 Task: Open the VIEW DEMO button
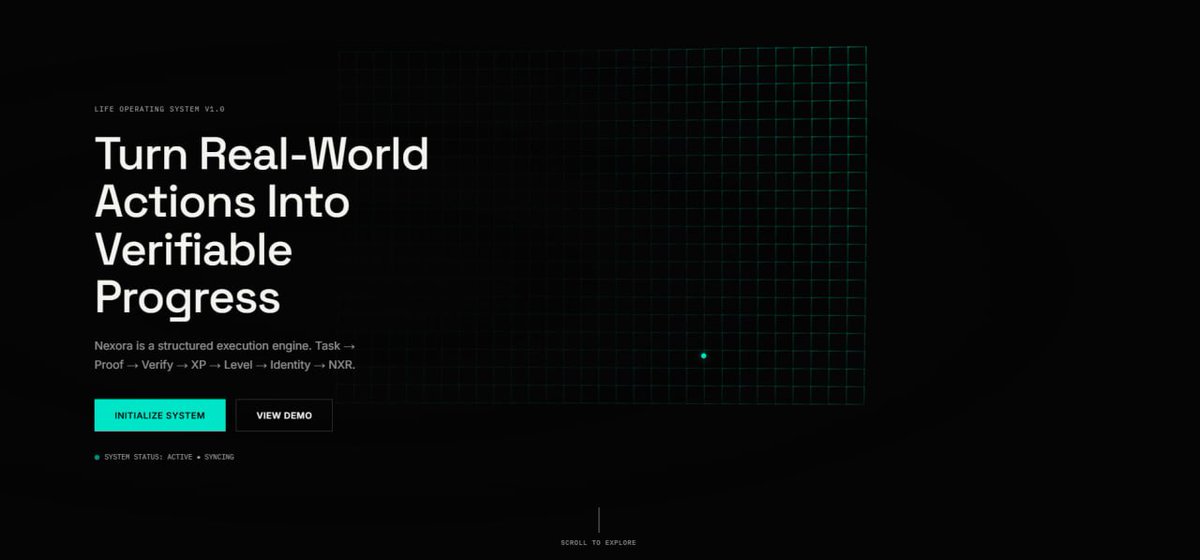(284, 415)
